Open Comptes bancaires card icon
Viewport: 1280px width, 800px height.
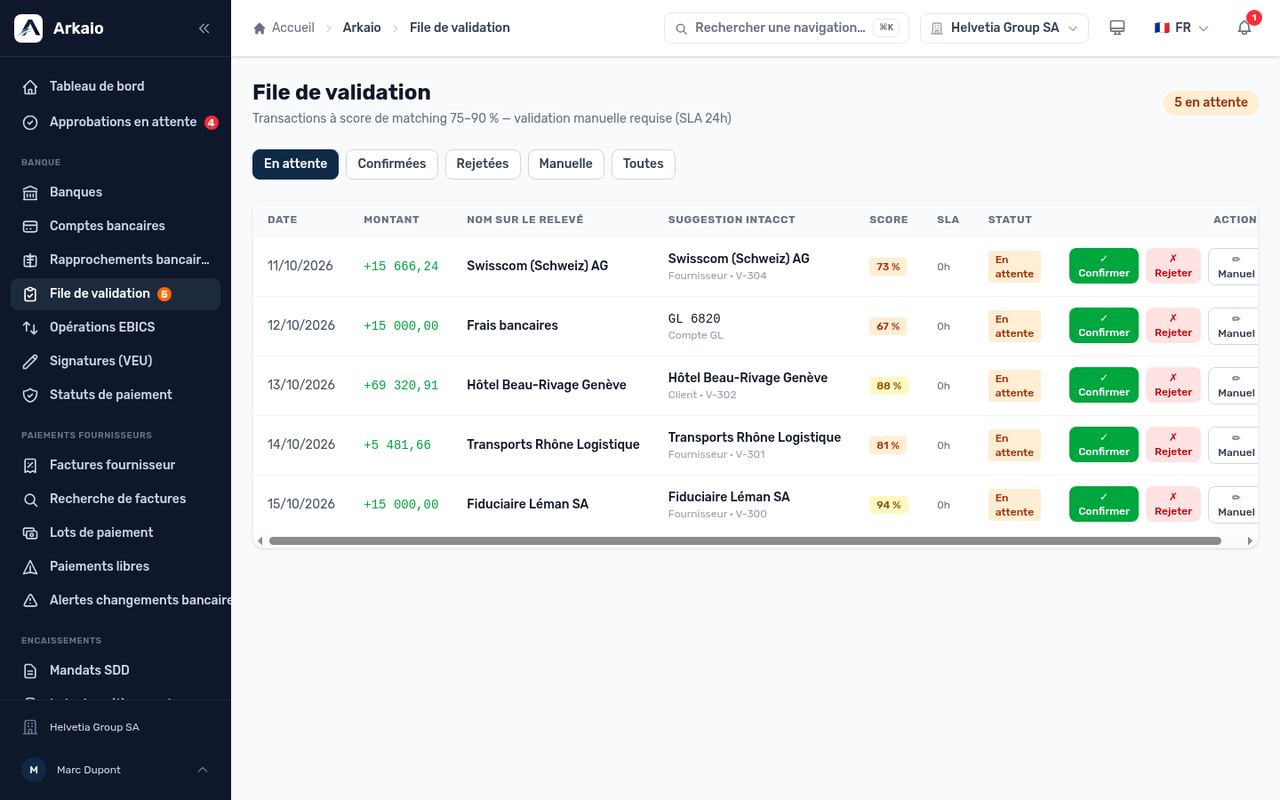pos(30,226)
